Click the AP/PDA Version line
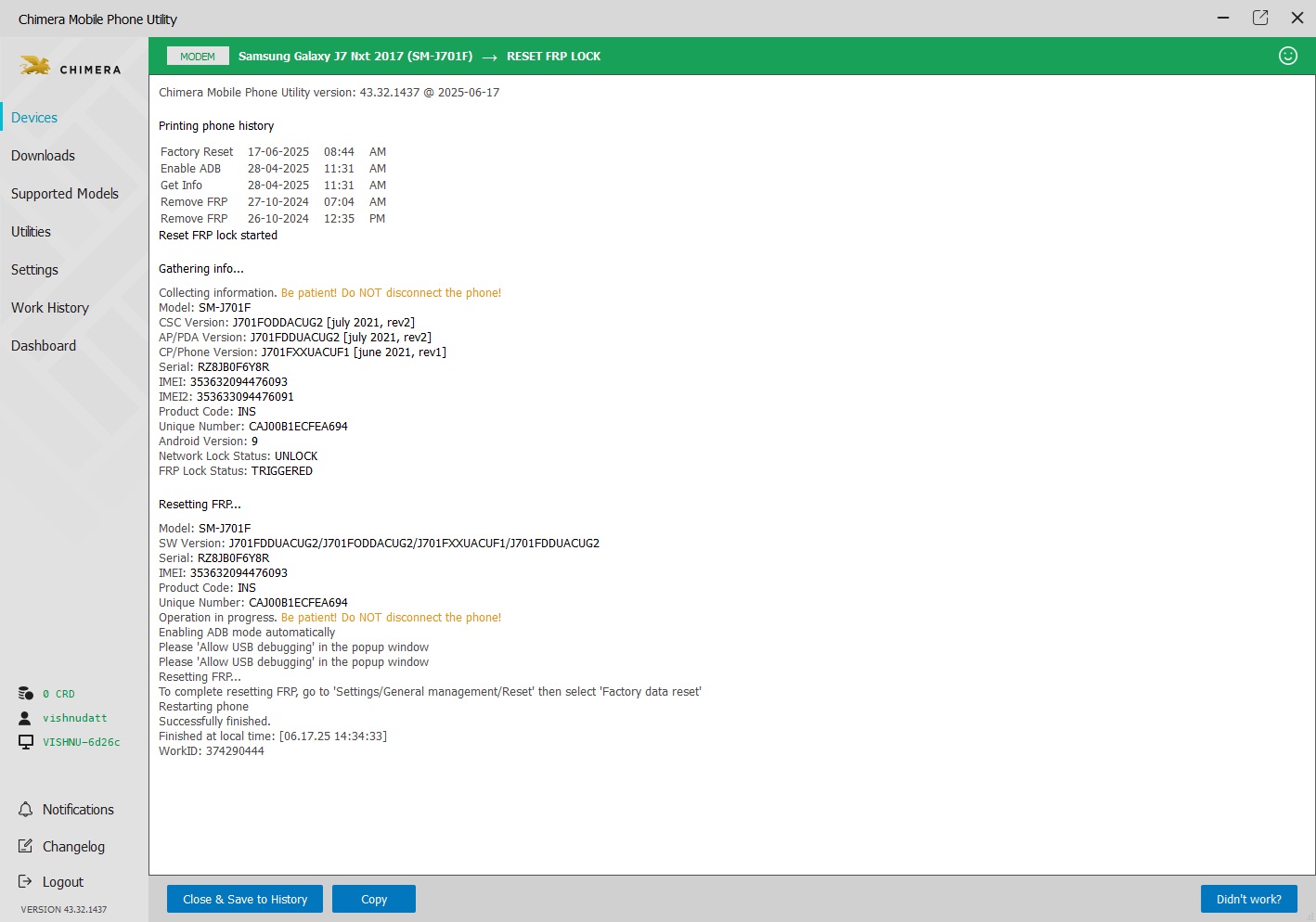The width and height of the screenshot is (1316, 922). click(x=295, y=338)
